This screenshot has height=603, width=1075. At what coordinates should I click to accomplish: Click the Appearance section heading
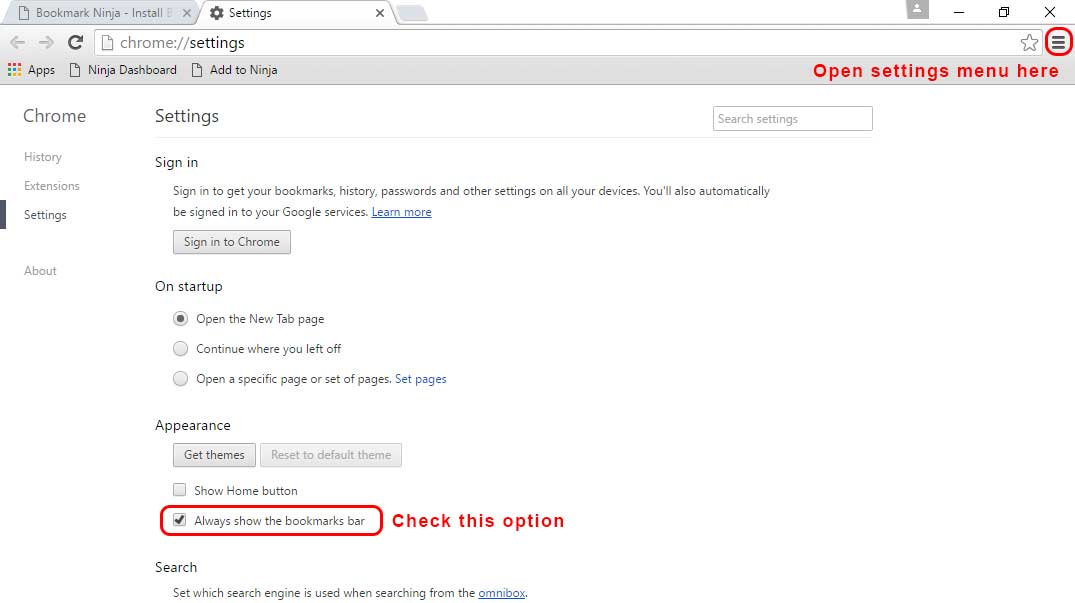point(193,426)
